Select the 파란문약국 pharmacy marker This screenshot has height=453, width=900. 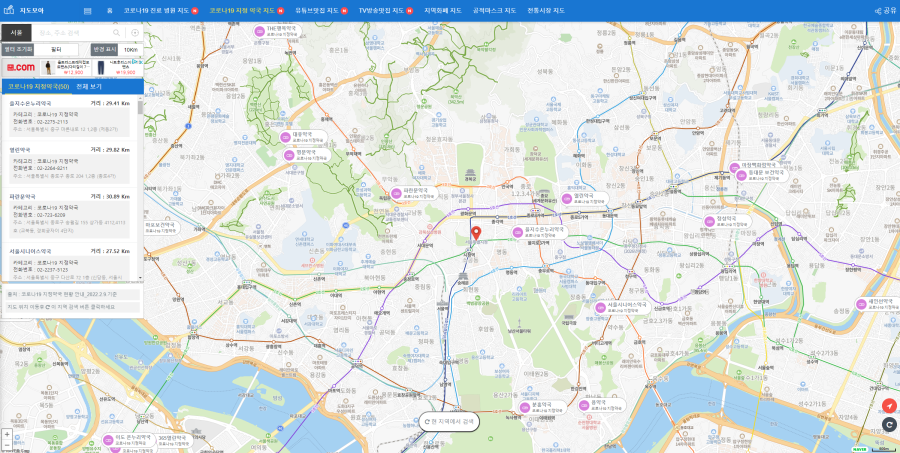414,193
